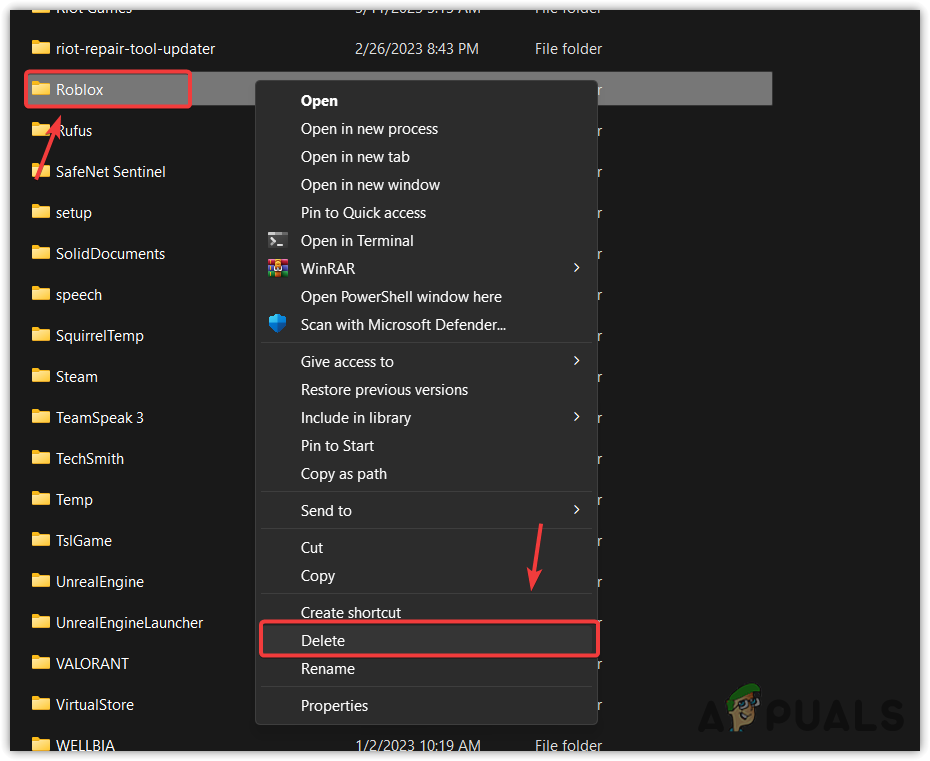Select the SafeNet Sentinel folder name
This screenshot has width=930, height=761.
coord(110,171)
